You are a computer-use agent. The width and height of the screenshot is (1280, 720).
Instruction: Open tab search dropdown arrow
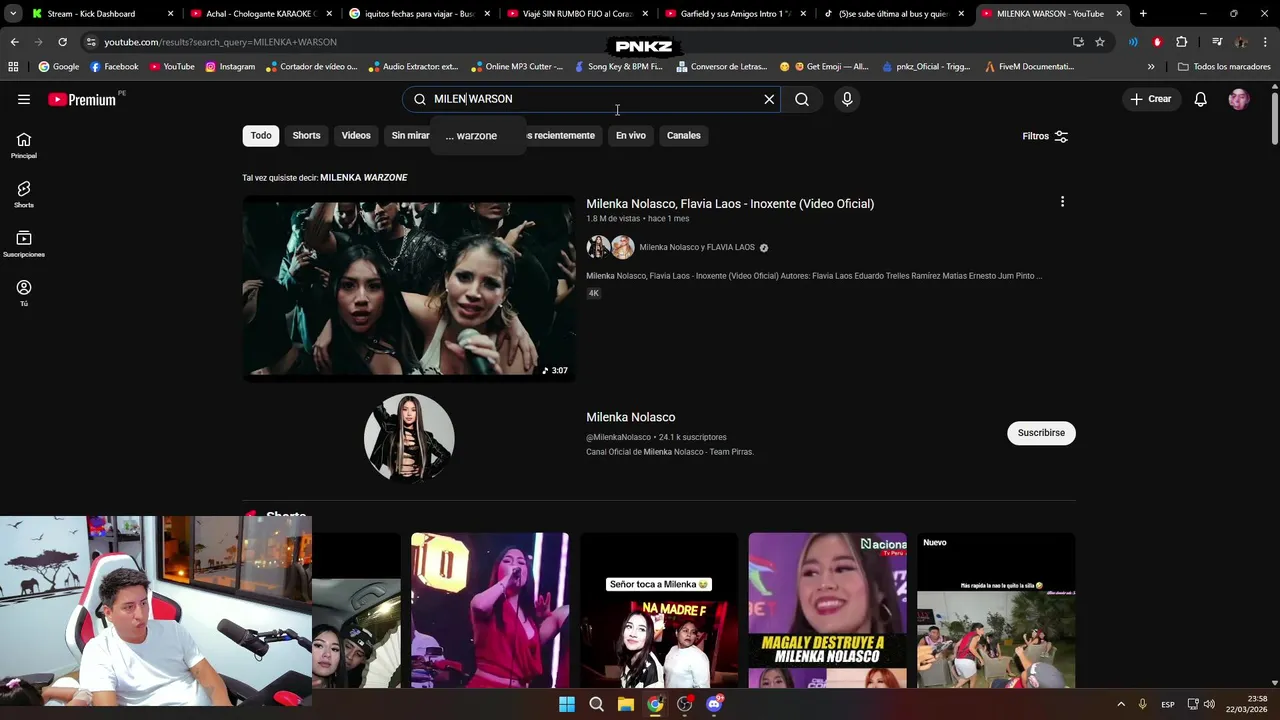coord(13,14)
